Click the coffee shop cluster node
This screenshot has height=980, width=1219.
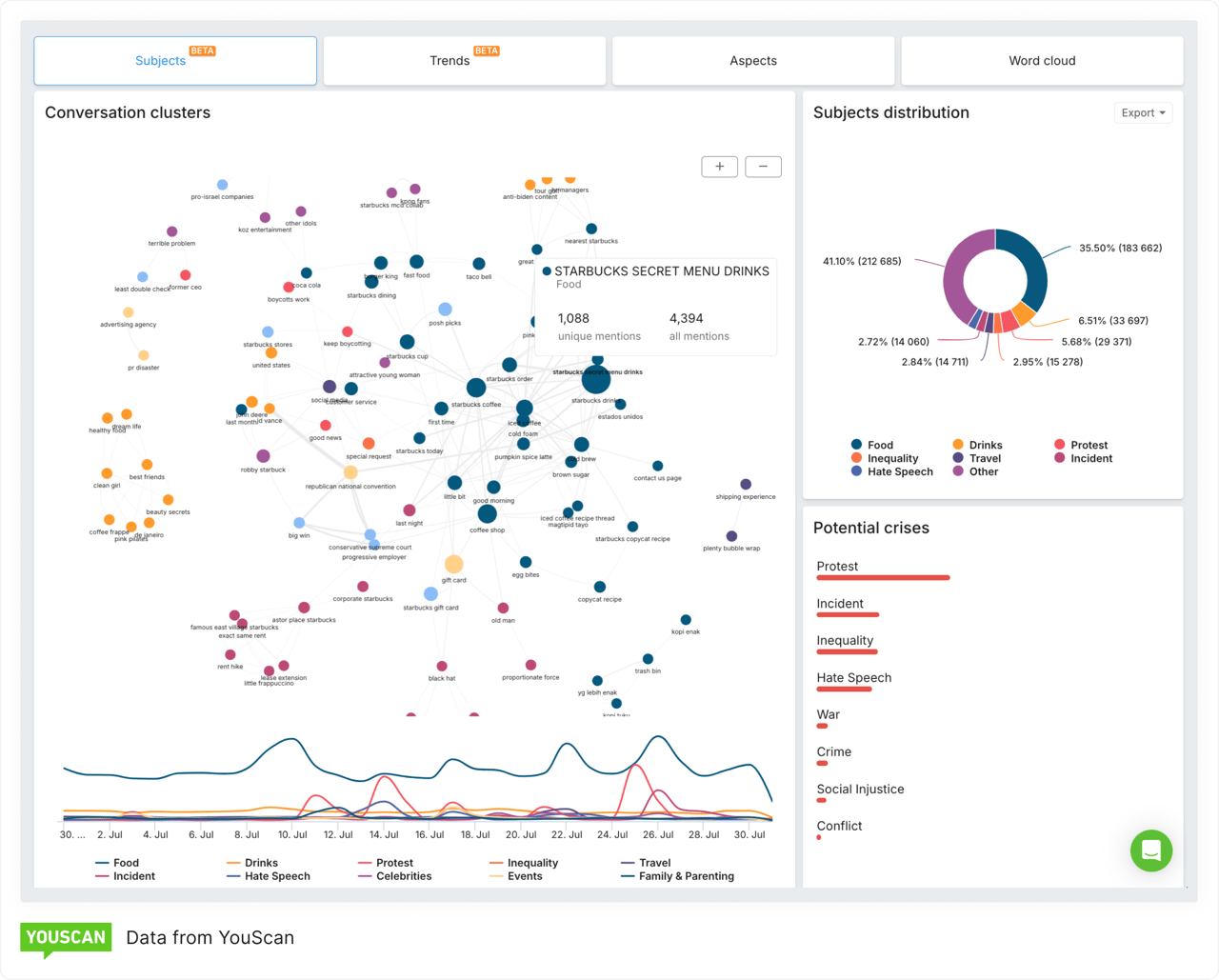(x=487, y=513)
